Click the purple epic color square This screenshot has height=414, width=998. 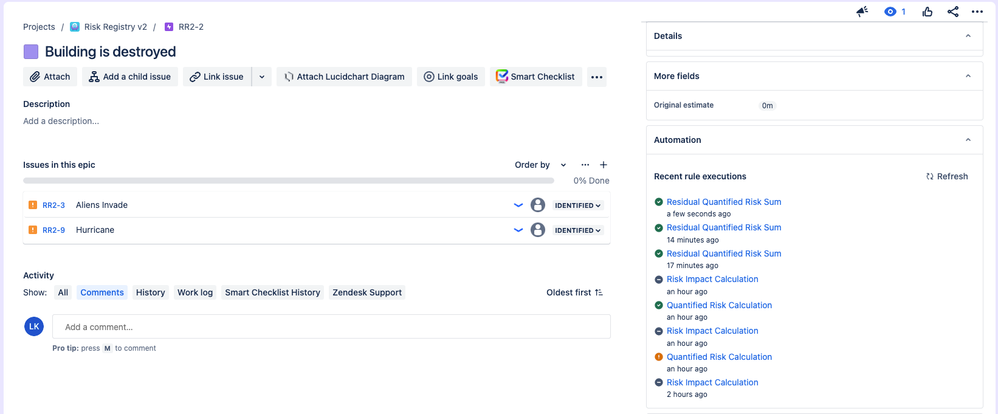[x=31, y=52]
